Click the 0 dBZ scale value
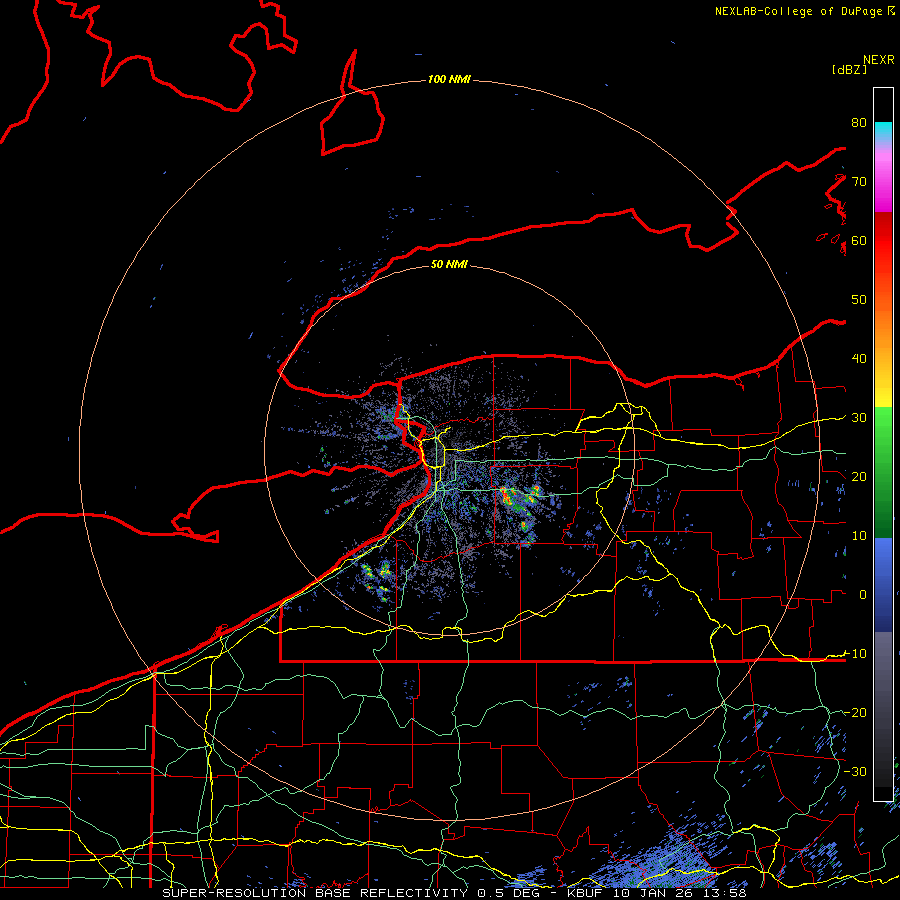 click(x=863, y=595)
